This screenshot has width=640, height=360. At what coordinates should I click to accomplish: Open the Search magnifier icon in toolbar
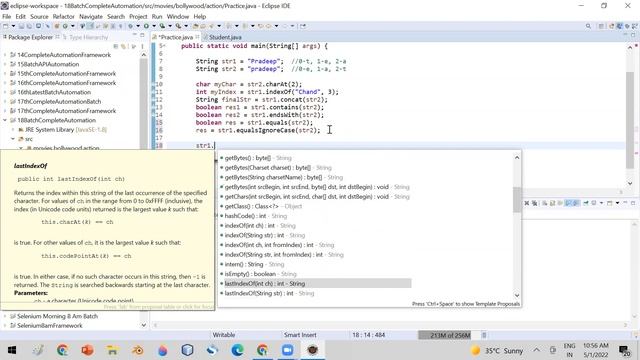click(588, 26)
